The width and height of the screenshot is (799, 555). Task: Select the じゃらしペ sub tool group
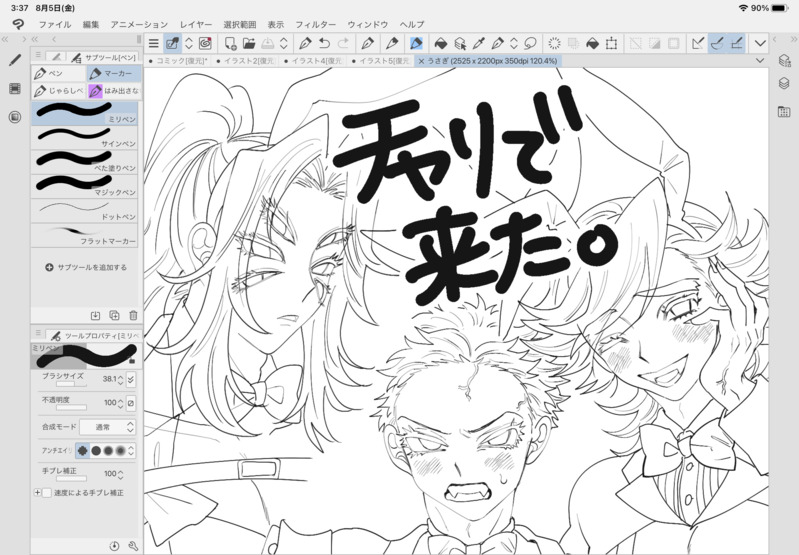point(59,91)
